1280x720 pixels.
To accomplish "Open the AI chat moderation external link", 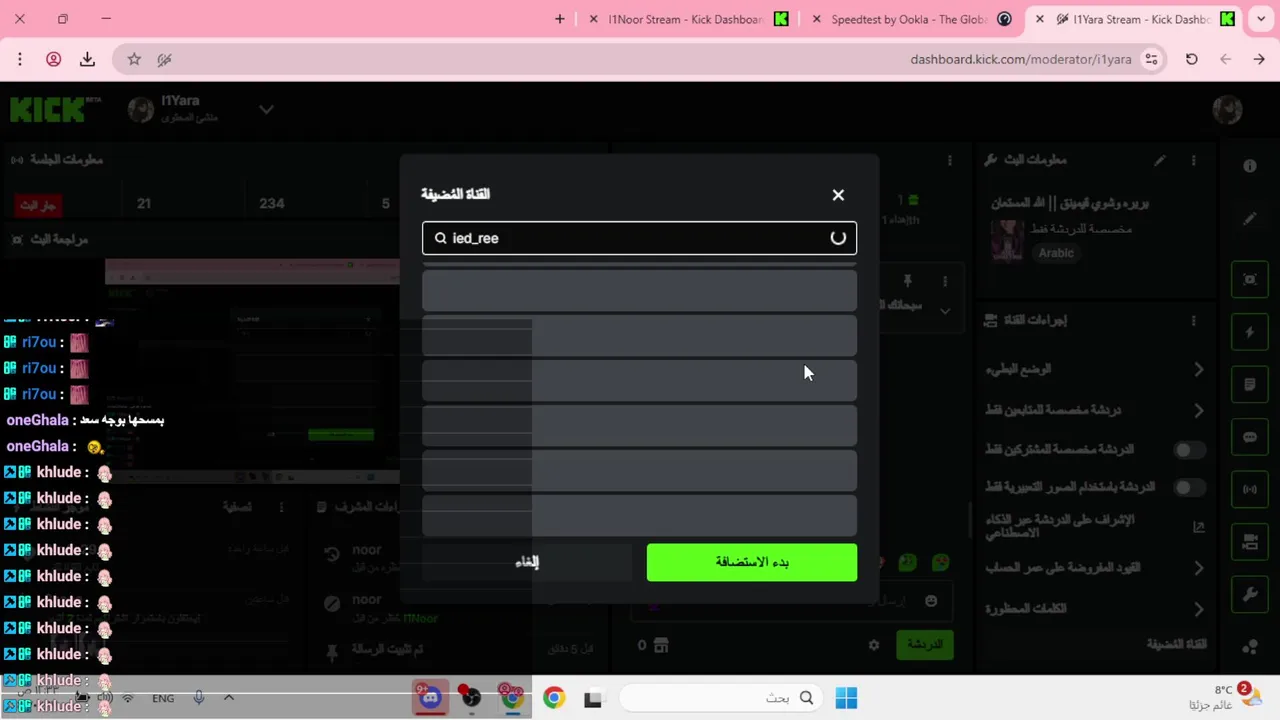I will (1198, 526).
